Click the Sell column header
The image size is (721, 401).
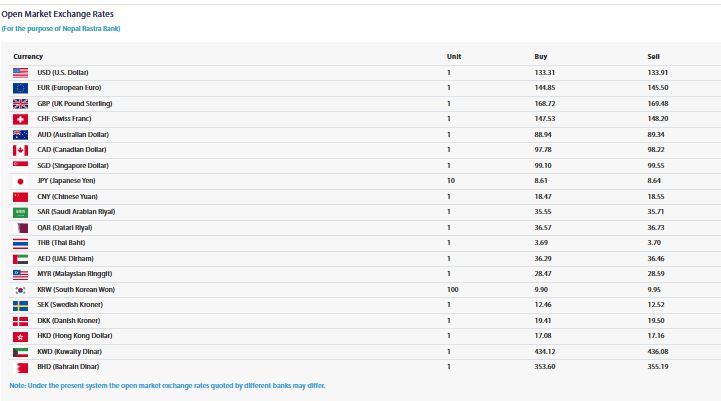(x=653, y=56)
